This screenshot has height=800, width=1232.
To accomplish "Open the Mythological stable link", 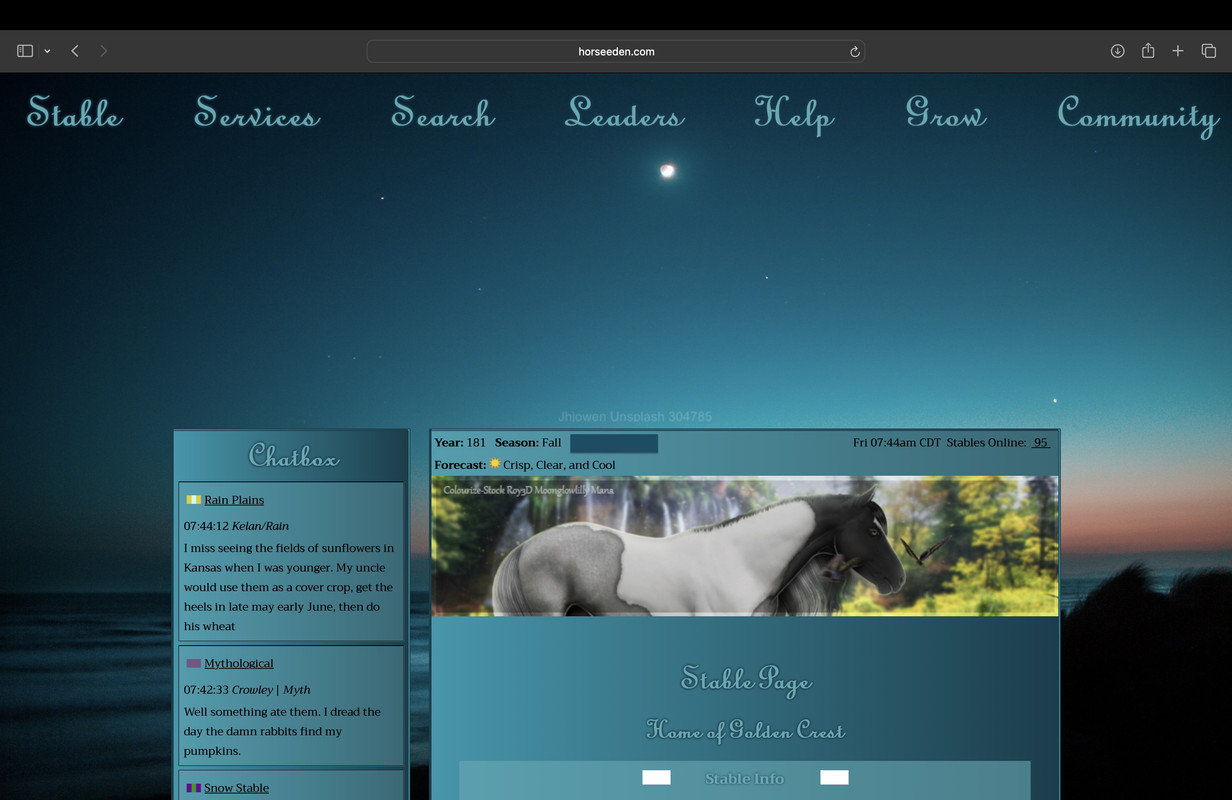I will point(239,663).
